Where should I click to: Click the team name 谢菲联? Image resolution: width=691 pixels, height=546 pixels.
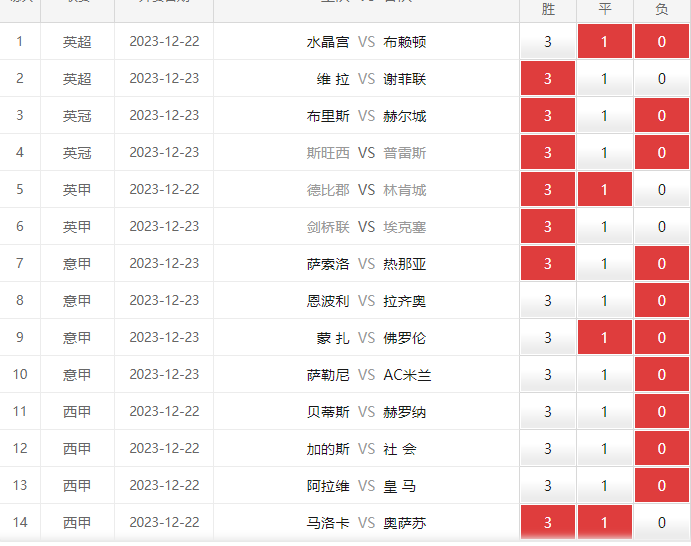coord(405,79)
